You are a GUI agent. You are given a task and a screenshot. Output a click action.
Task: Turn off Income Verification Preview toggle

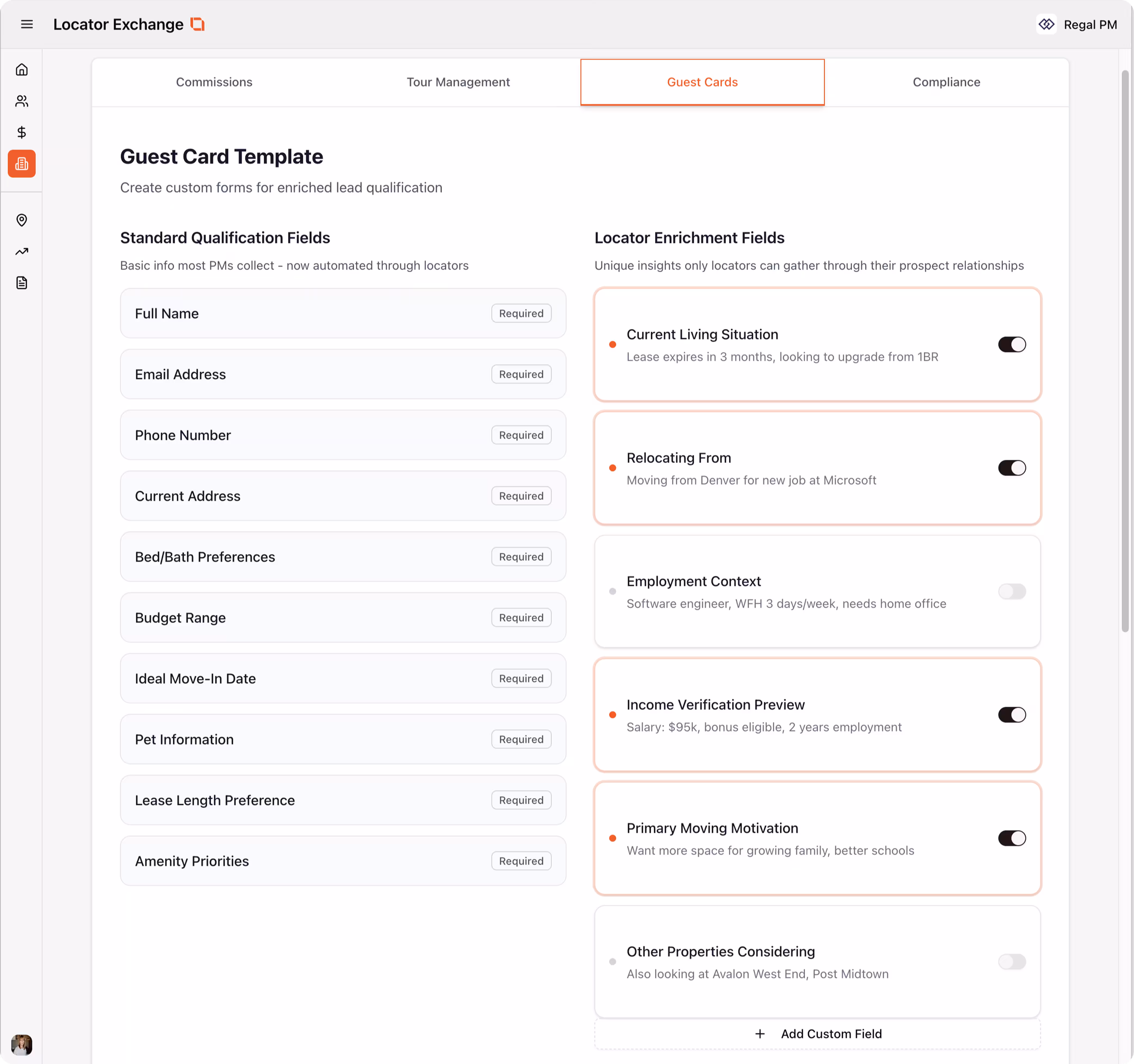(1011, 714)
